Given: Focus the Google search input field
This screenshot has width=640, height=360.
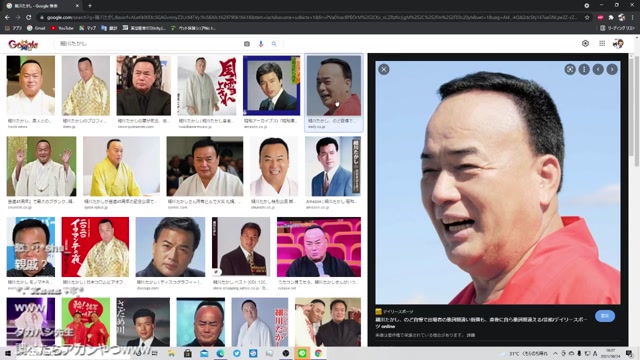Looking at the screenshot, I should pyautogui.click(x=149, y=44).
